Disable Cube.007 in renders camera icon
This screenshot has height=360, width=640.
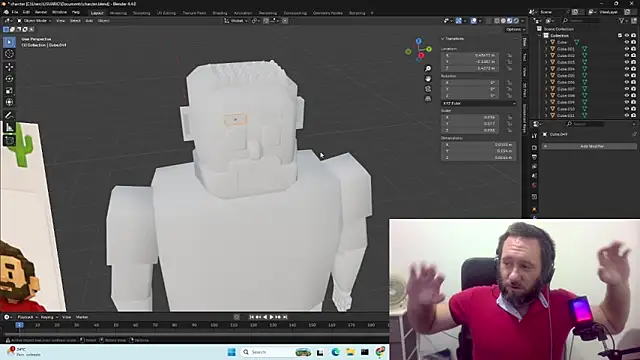[x=633, y=89]
